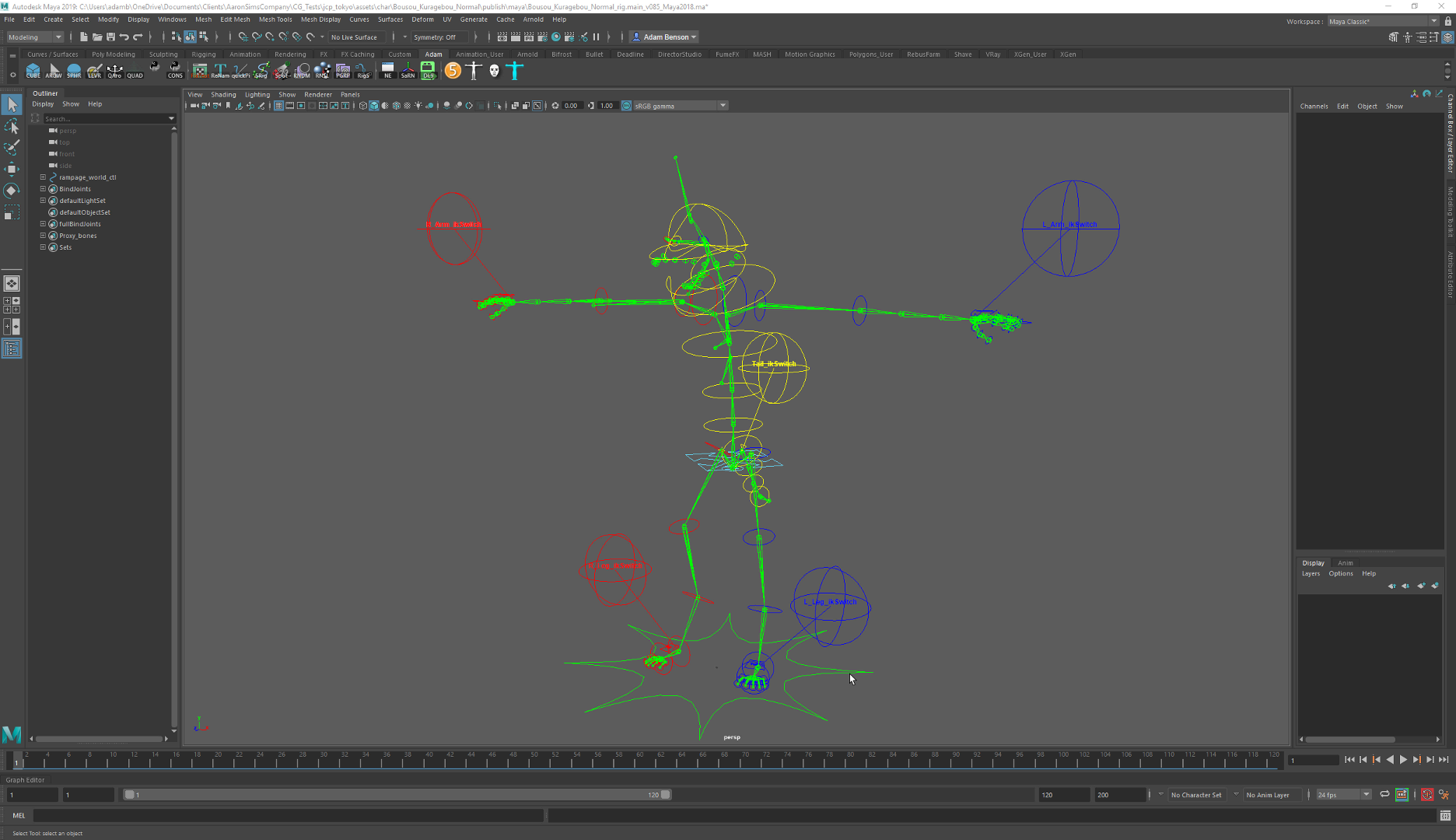This screenshot has width=1456, height=840.
Task: Click the skull shelf icon
Action: [494, 71]
